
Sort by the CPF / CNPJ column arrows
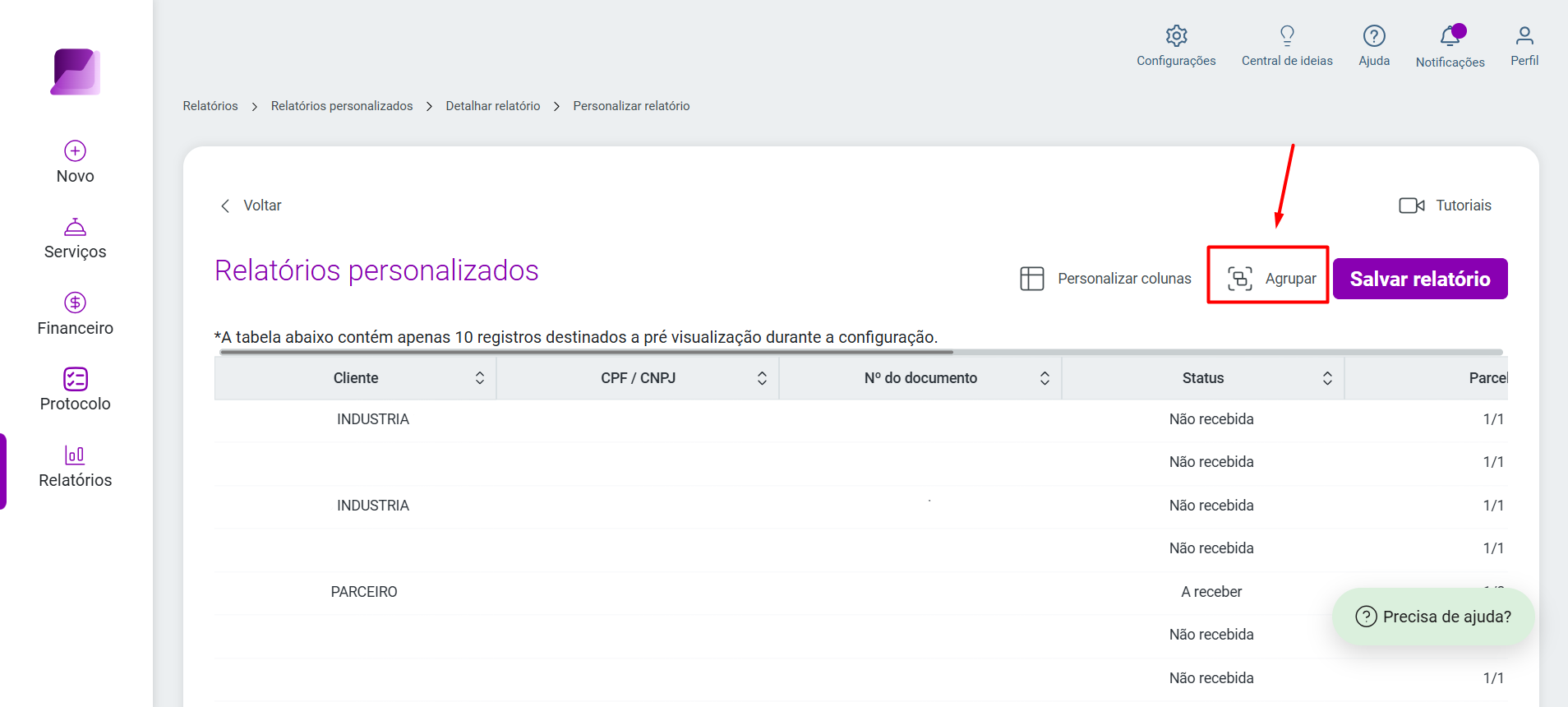pyautogui.click(x=763, y=378)
